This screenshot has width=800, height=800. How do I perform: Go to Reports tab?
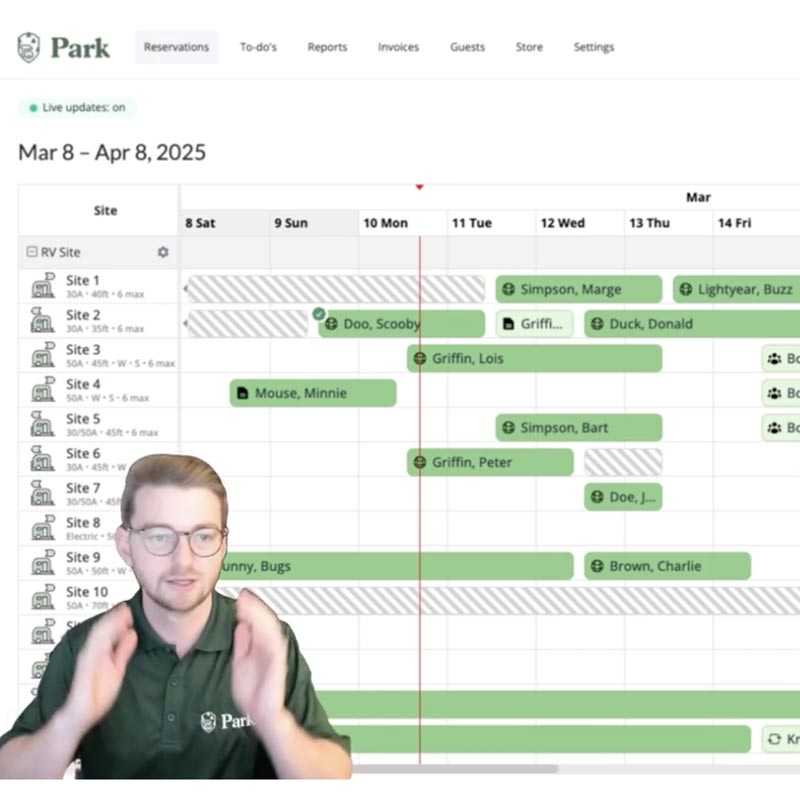click(327, 47)
